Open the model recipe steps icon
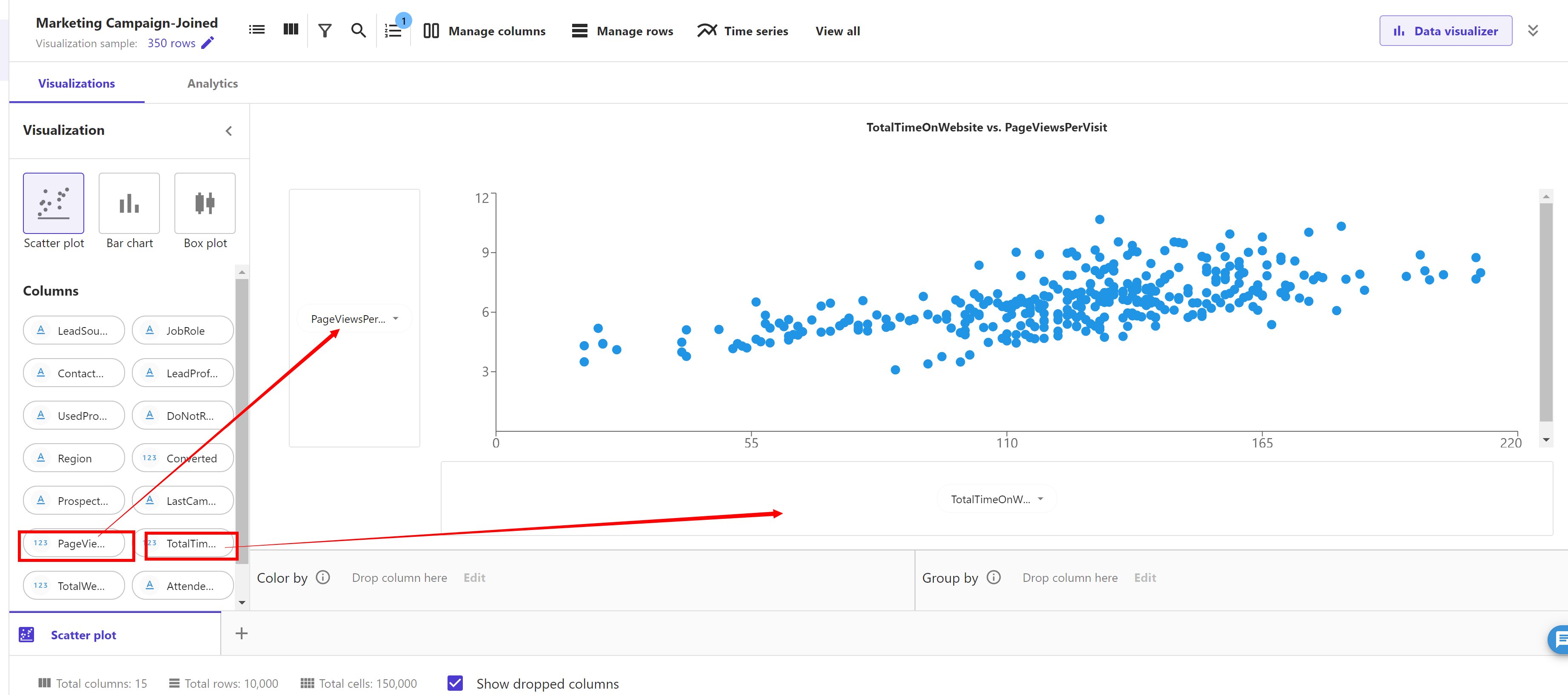 click(393, 31)
